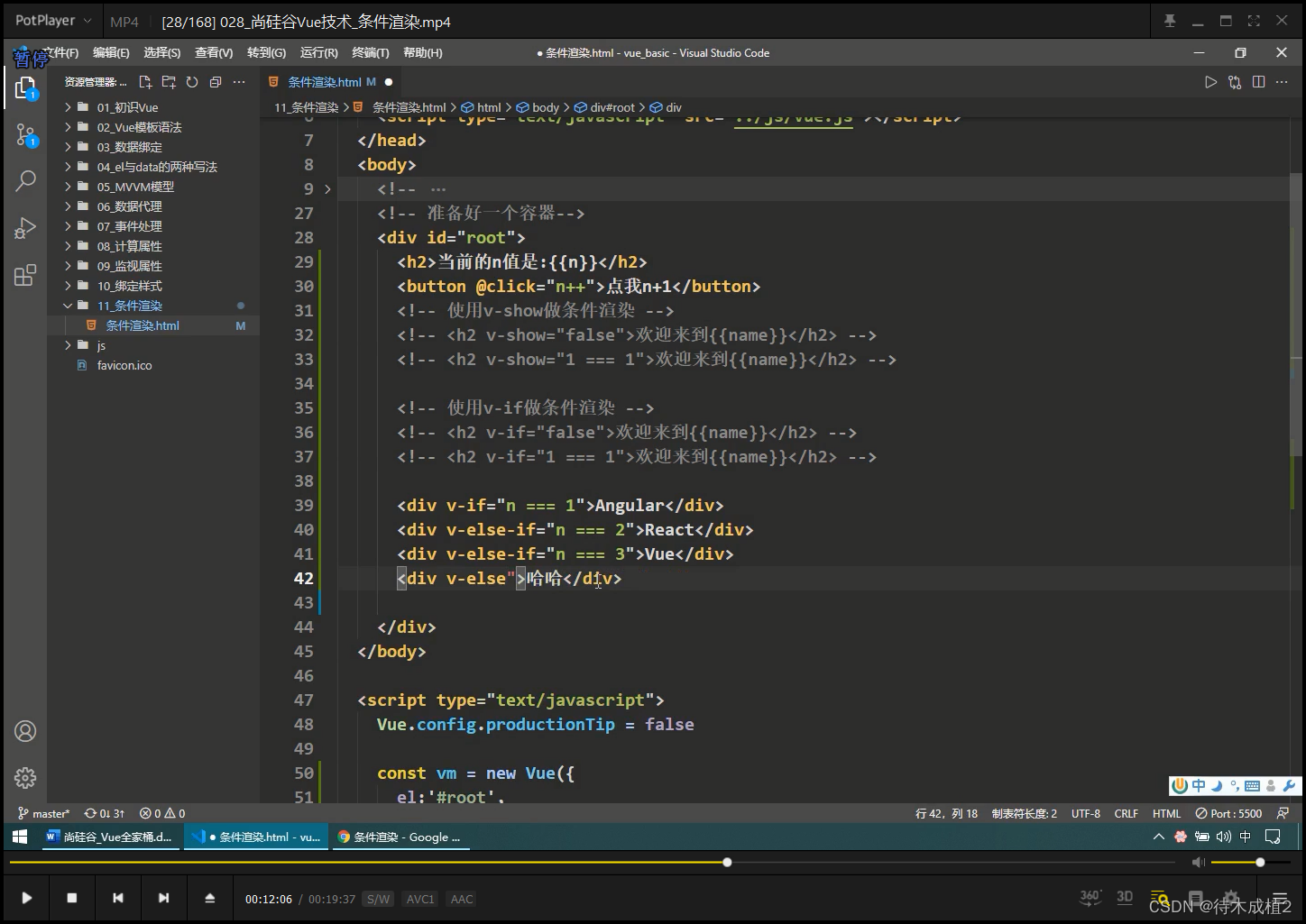Open the PotPlayer playlist search icon
The height and width of the screenshot is (924, 1306).
1160,898
